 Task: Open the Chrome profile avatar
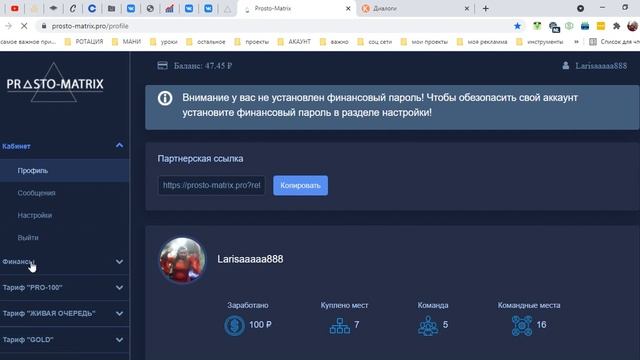632,26
